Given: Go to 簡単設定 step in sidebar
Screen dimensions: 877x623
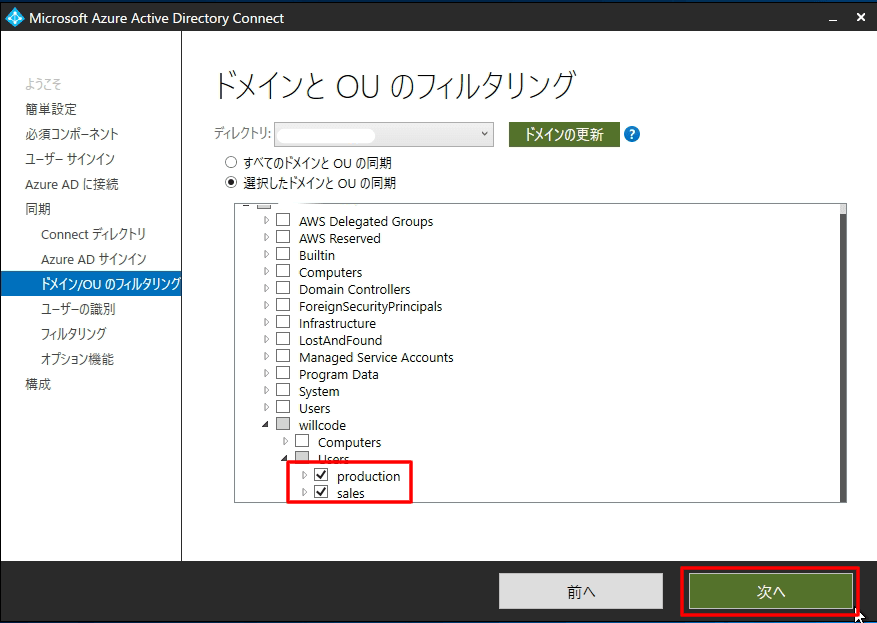Looking at the screenshot, I should (x=51, y=109).
